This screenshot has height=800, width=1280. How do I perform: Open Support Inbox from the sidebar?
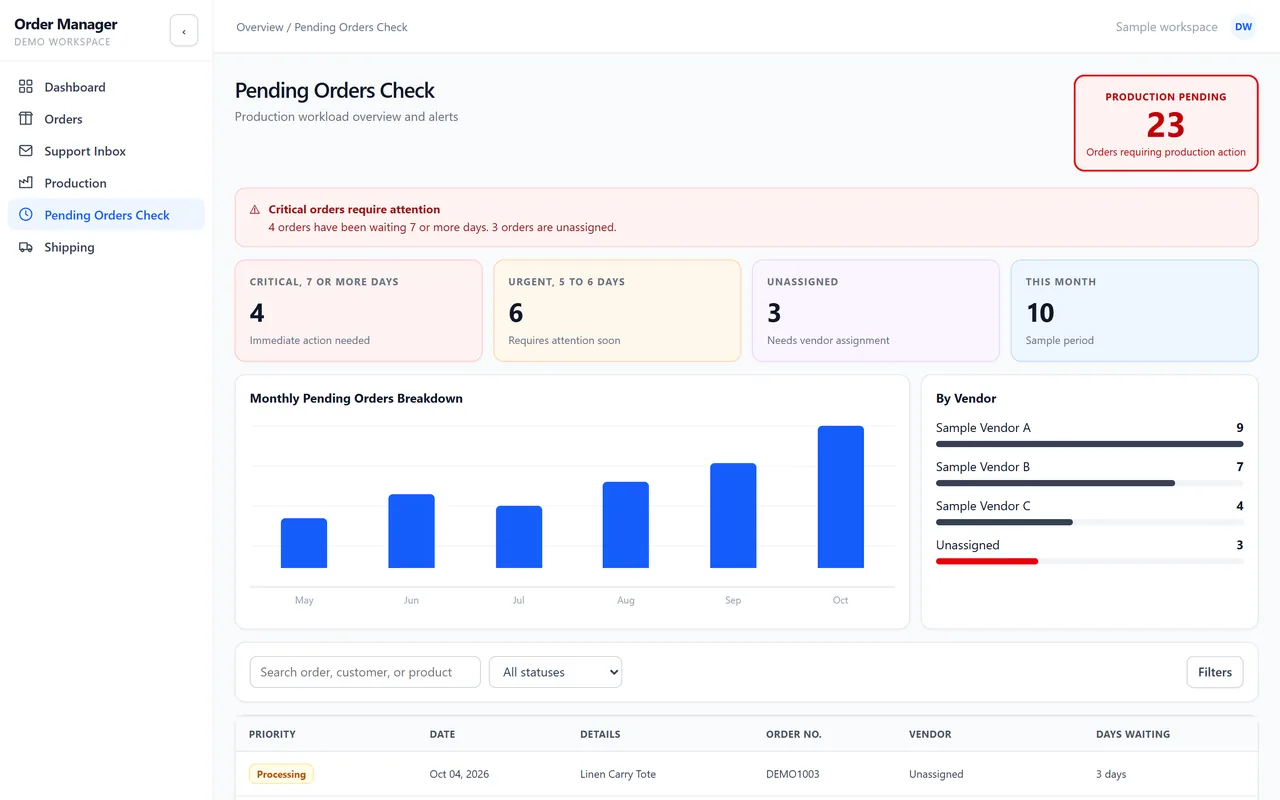(x=106, y=151)
